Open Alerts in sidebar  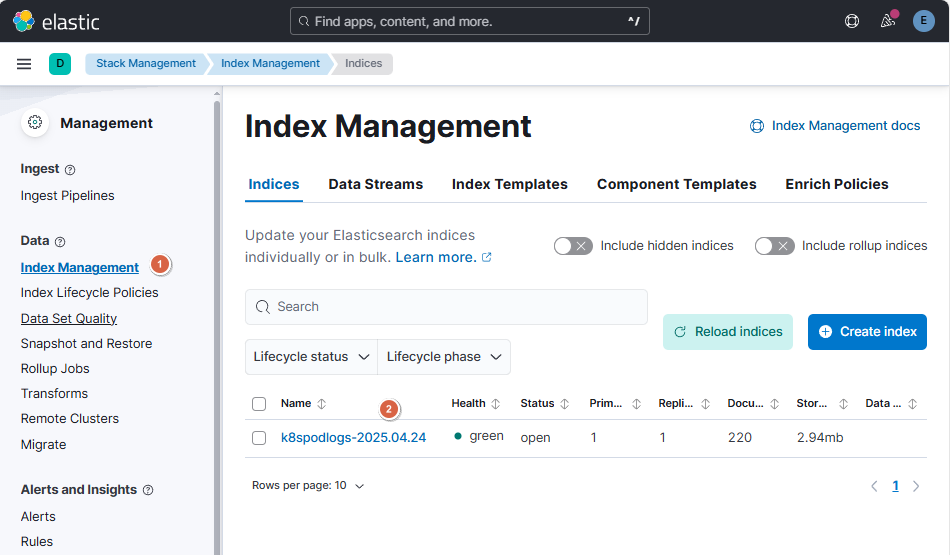tap(38, 517)
